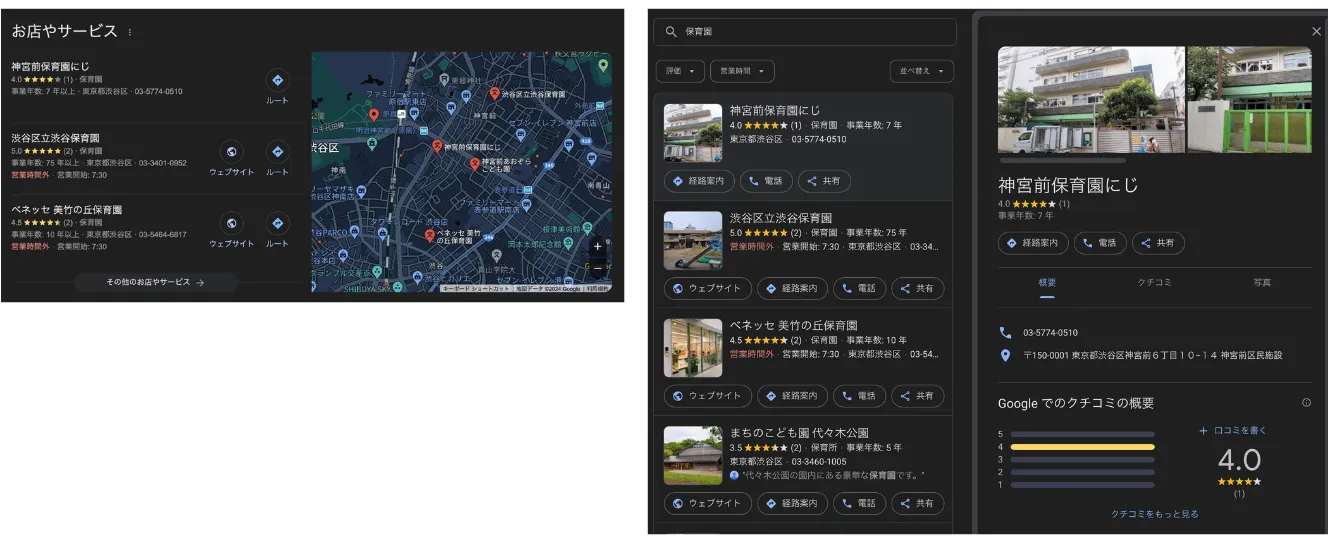Click その他のお店やサービス button
The height and width of the screenshot is (541, 1340).
pos(155,283)
